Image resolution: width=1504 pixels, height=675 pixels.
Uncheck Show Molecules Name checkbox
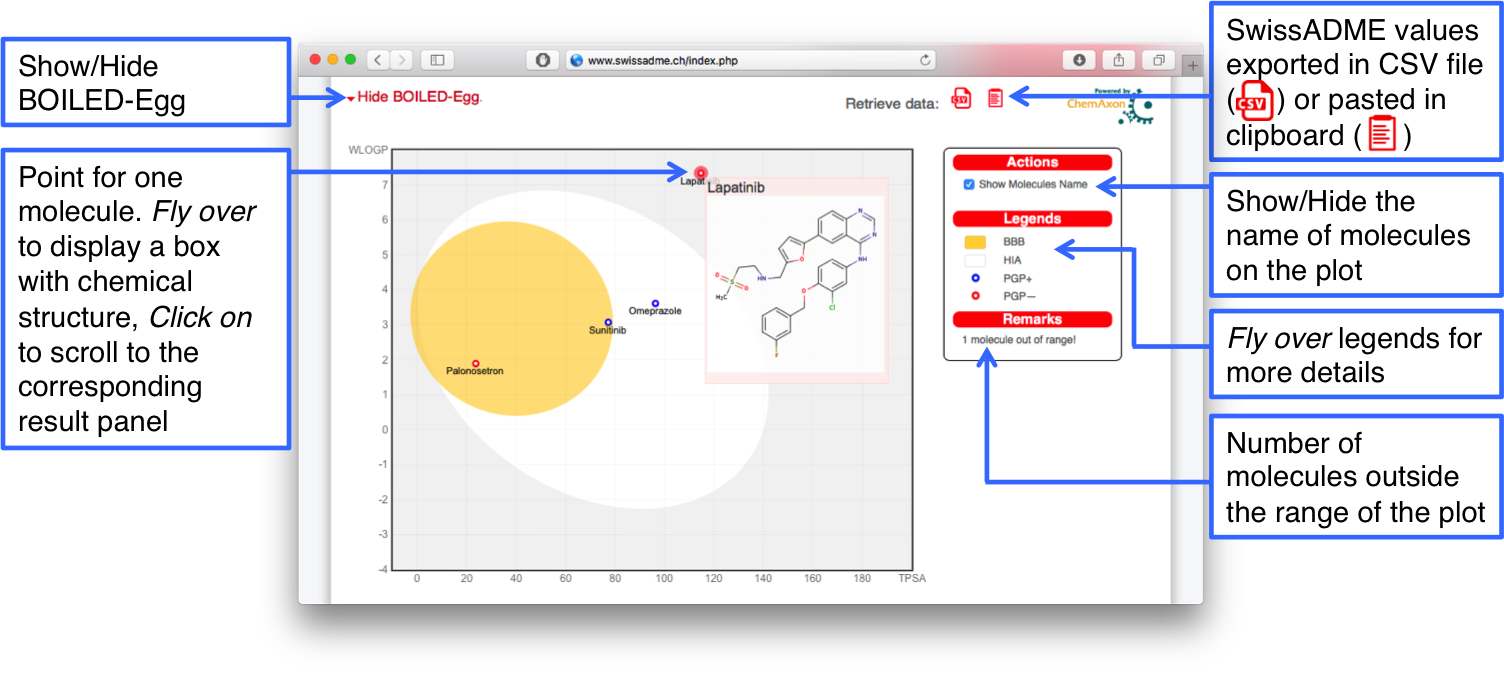pos(968,185)
